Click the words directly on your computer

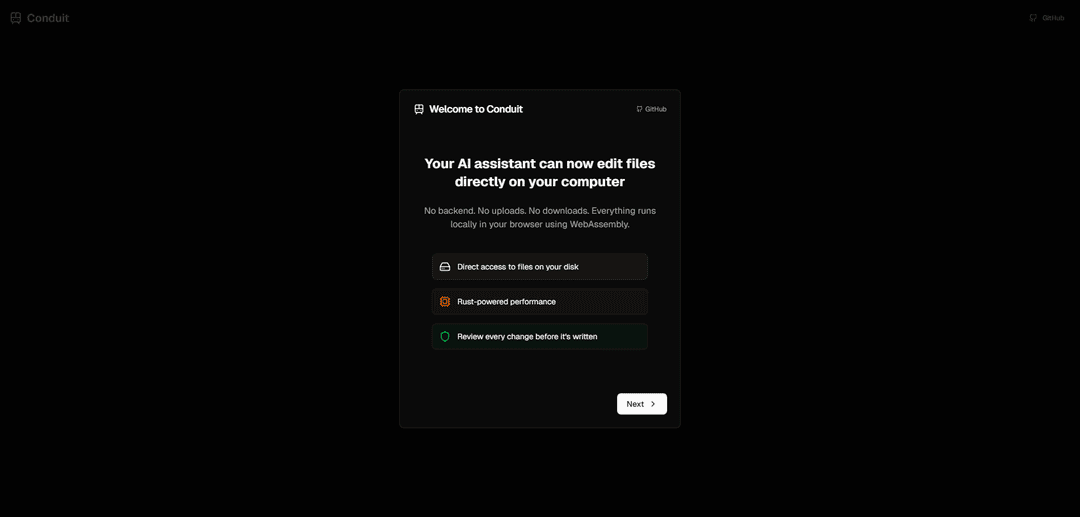[x=540, y=182]
